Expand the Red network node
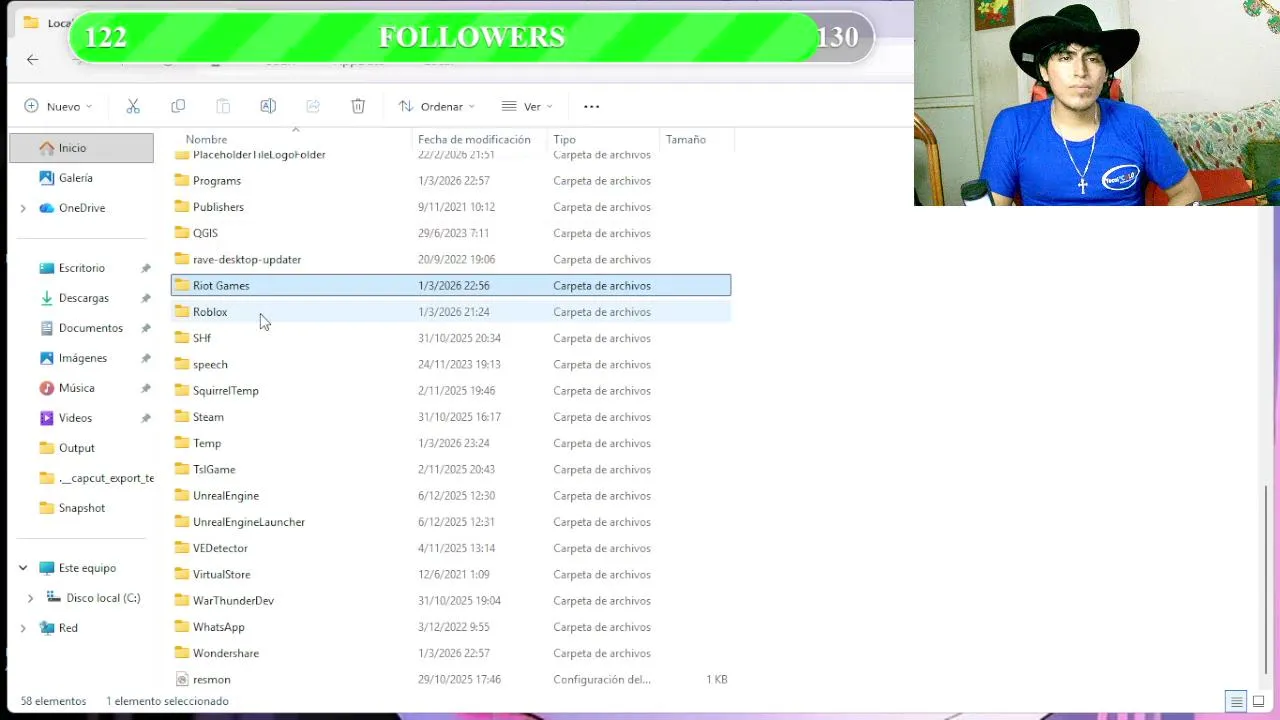The image size is (1280, 720). pyautogui.click(x=23, y=628)
